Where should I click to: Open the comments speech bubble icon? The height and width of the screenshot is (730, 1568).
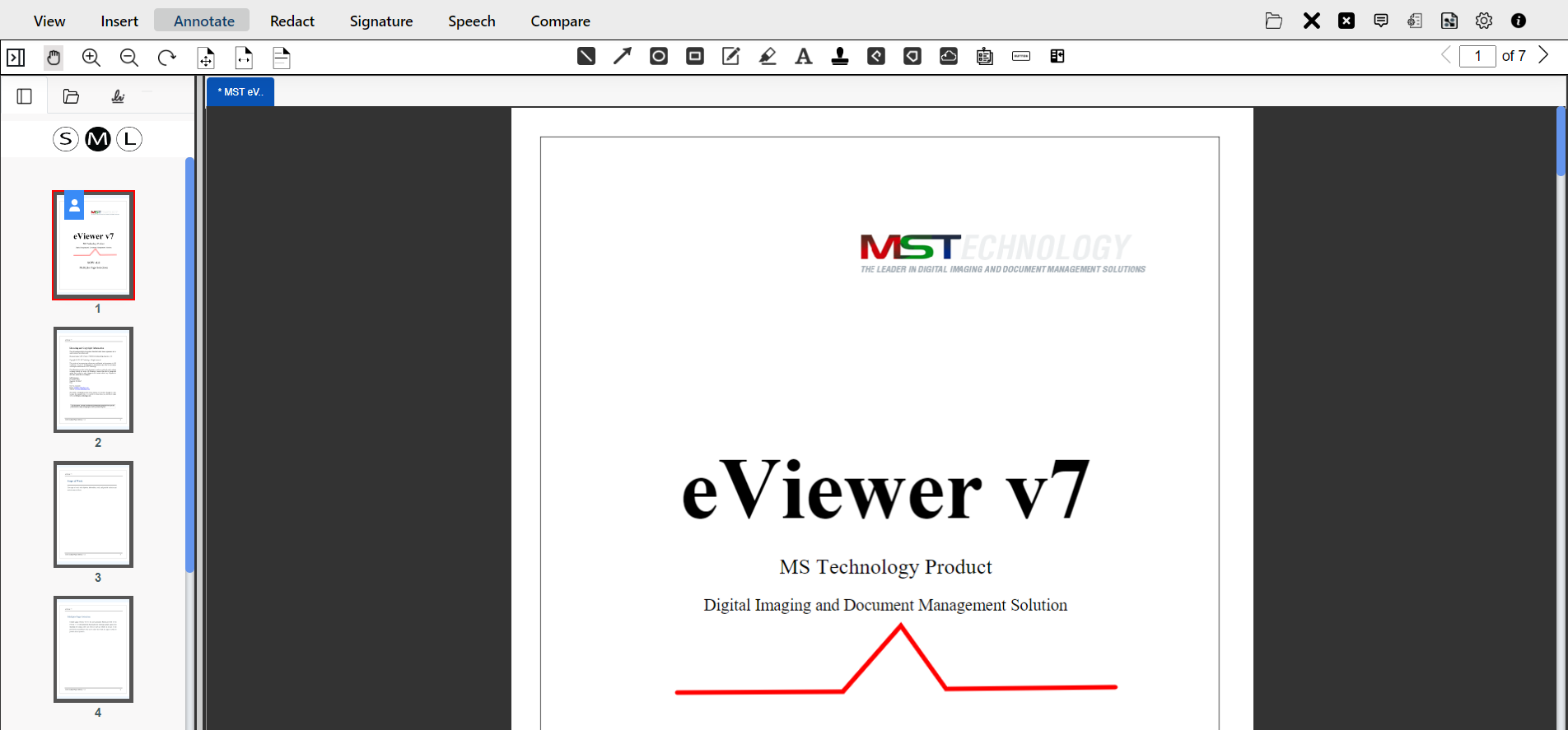1381,21
